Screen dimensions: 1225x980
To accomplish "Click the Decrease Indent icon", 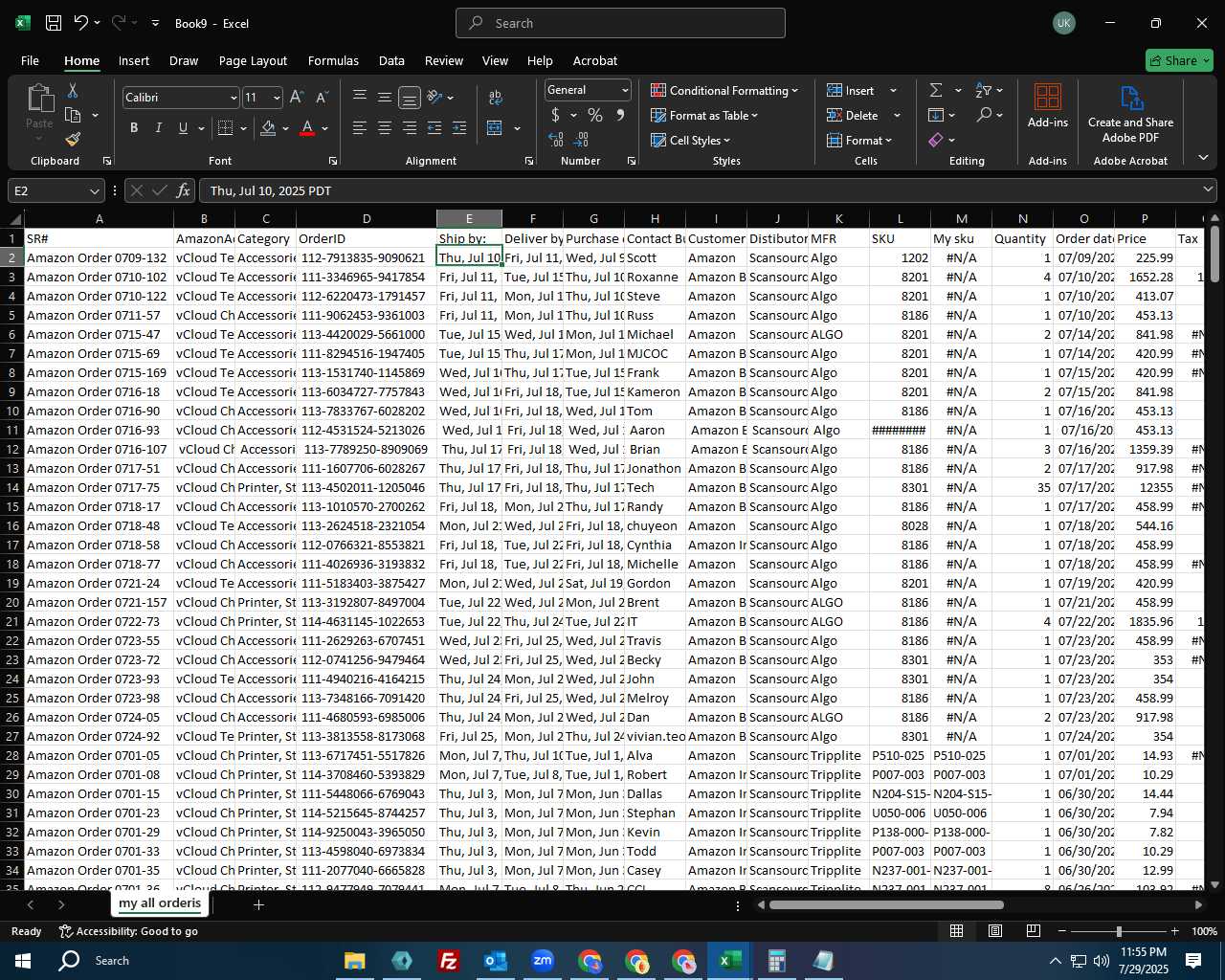I will [434, 128].
